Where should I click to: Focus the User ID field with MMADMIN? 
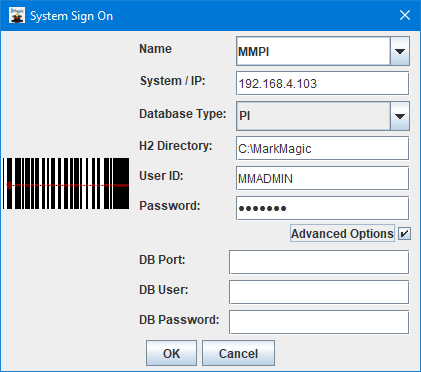coord(322,178)
